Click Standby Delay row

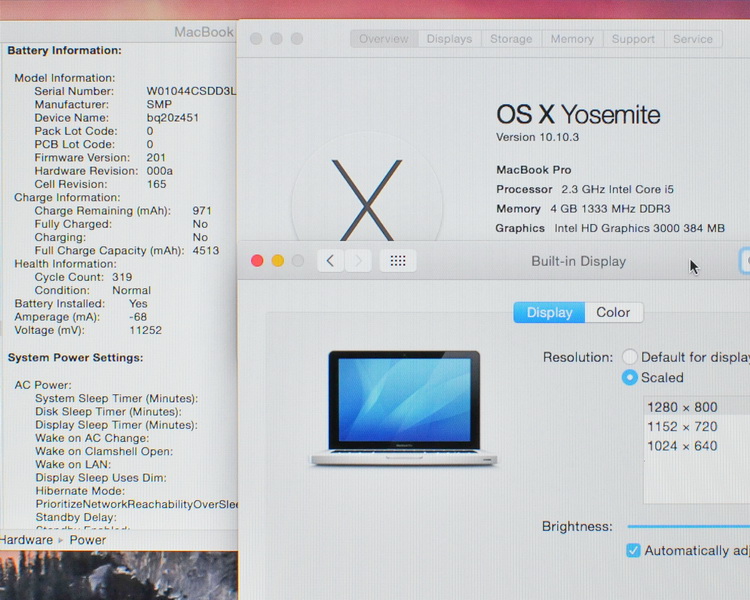(x=76, y=517)
